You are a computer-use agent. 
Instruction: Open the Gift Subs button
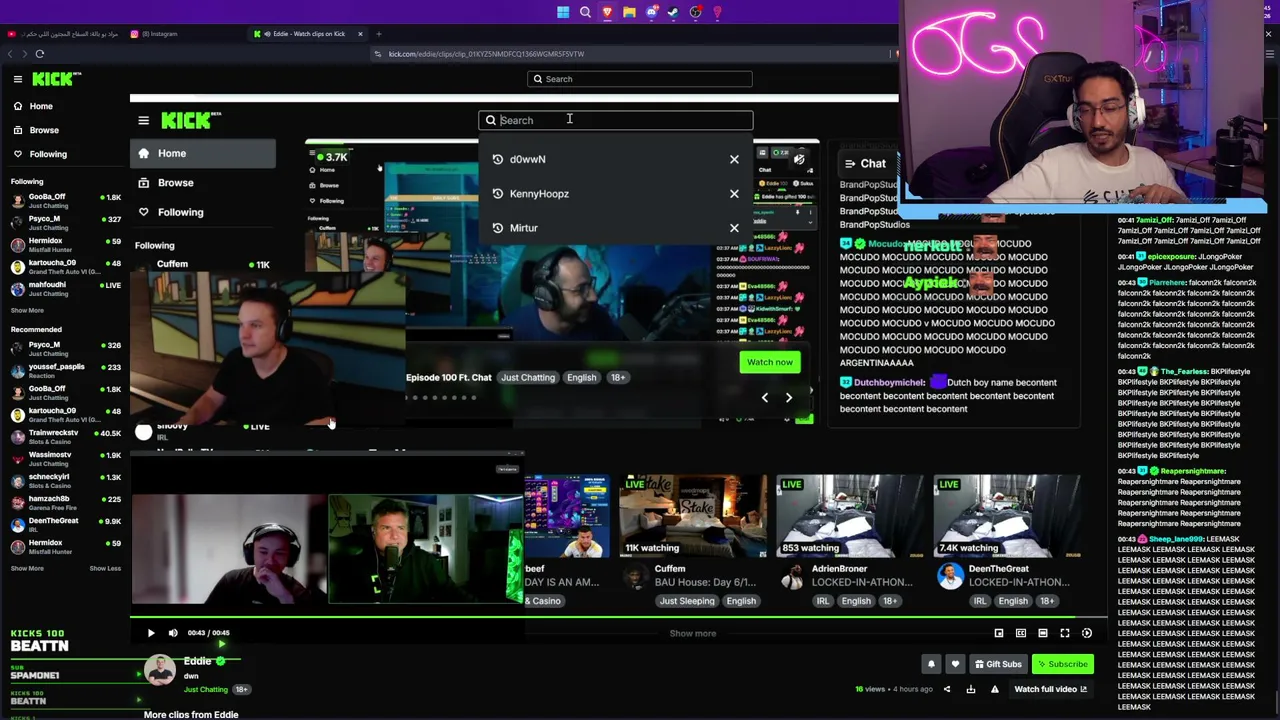[997, 664]
